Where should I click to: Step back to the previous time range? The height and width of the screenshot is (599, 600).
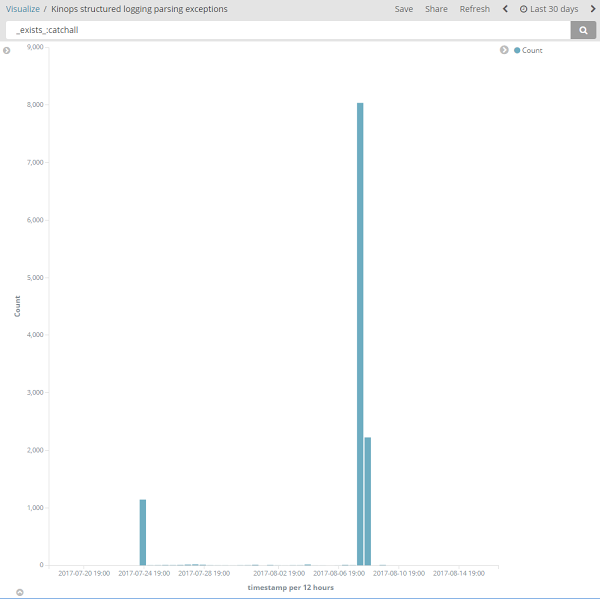505,9
